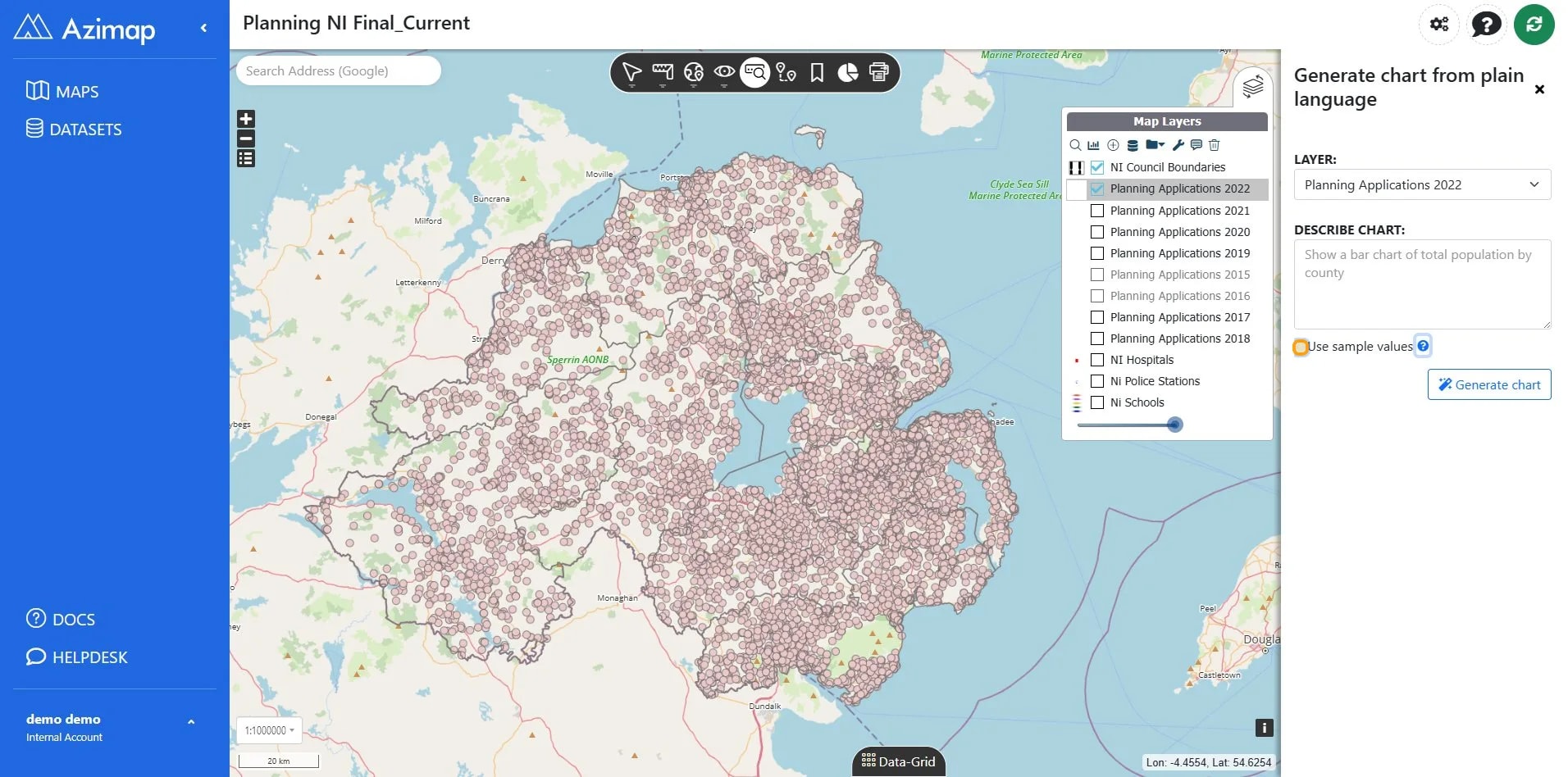
Task: Click the Search Address field
Action: coord(339,70)
